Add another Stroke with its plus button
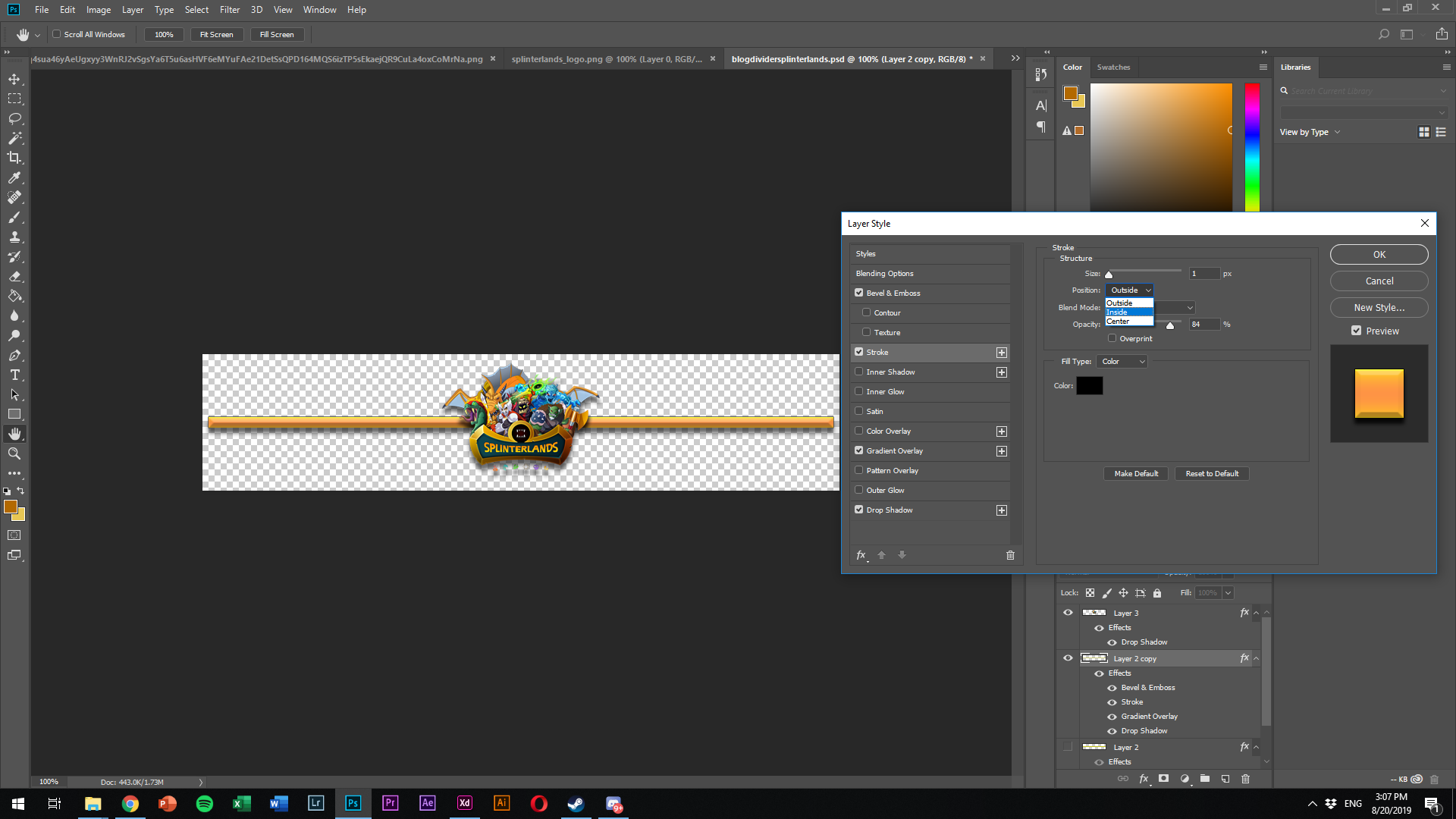The height and width of the screenshot is (819, 1456). coord(1002,353)
